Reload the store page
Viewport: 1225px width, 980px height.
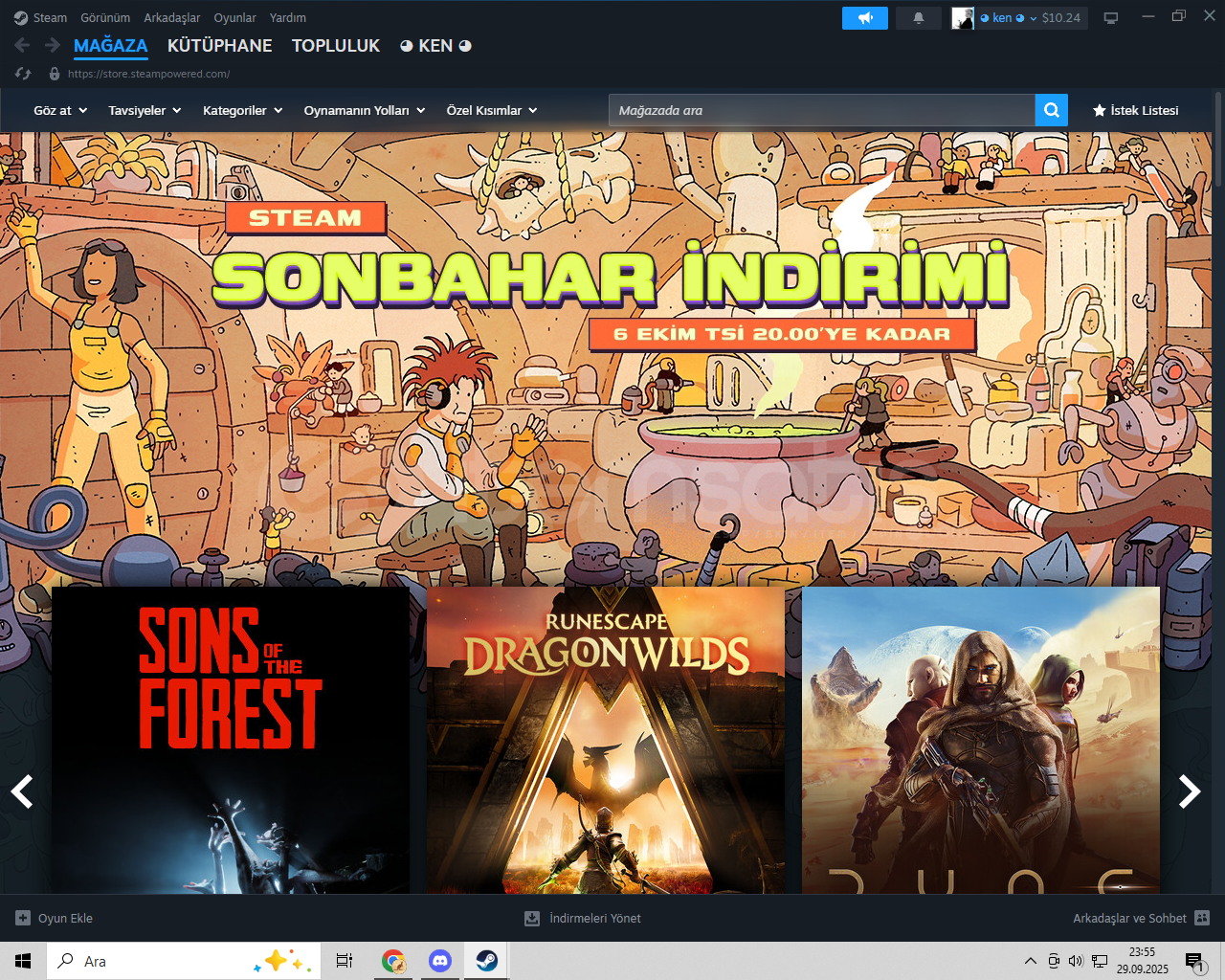click(x=24, y=74)
